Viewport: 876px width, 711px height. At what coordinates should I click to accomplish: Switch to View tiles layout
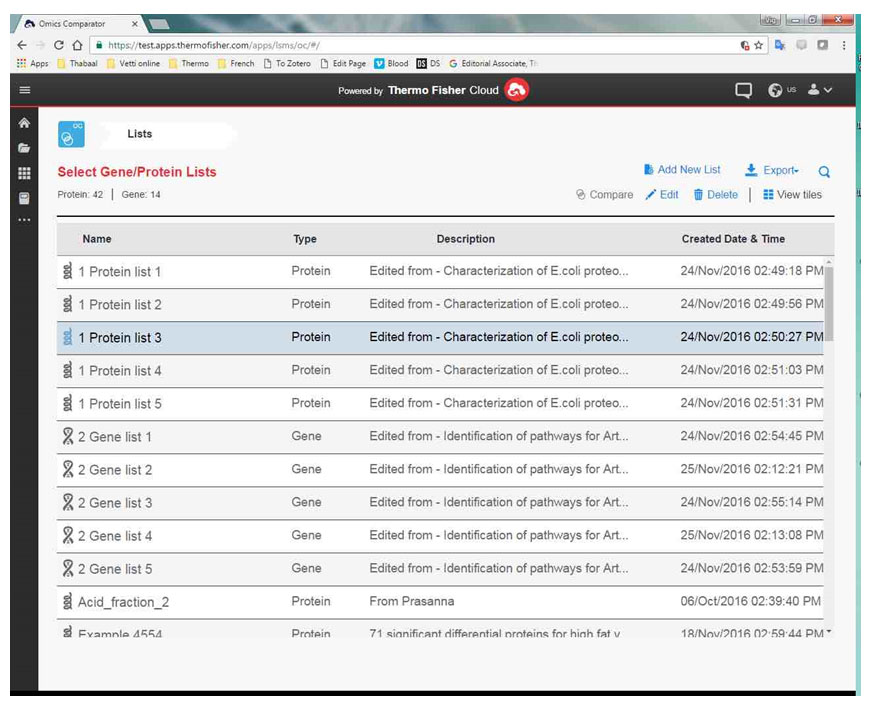click(792, 194)
